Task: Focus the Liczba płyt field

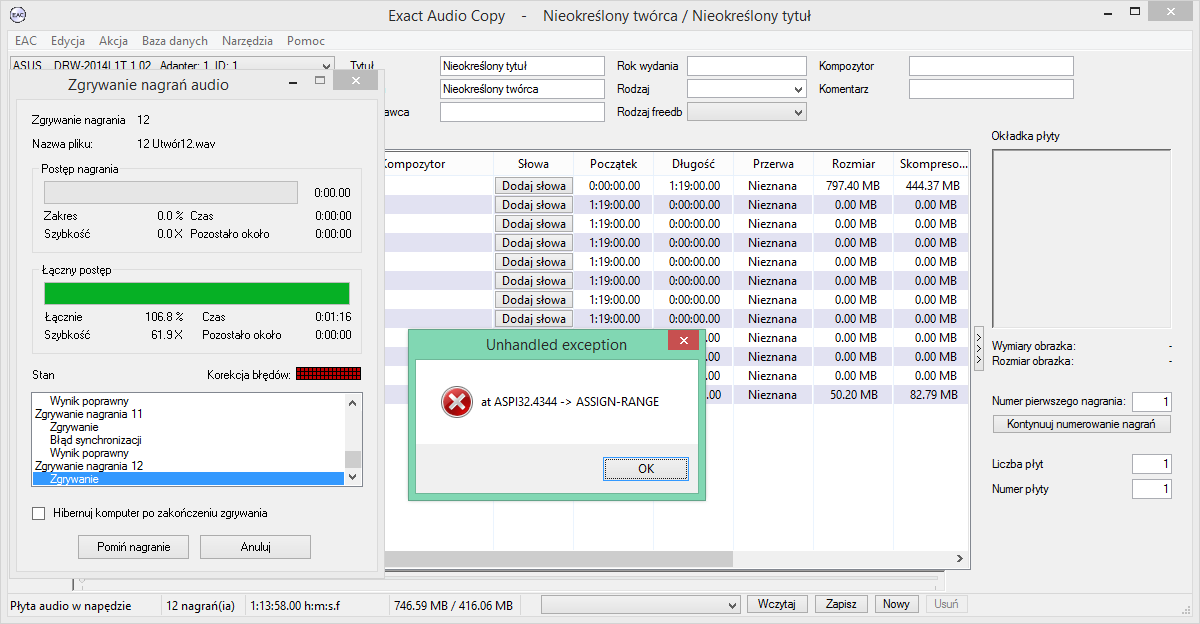Action: [1152, 464]
